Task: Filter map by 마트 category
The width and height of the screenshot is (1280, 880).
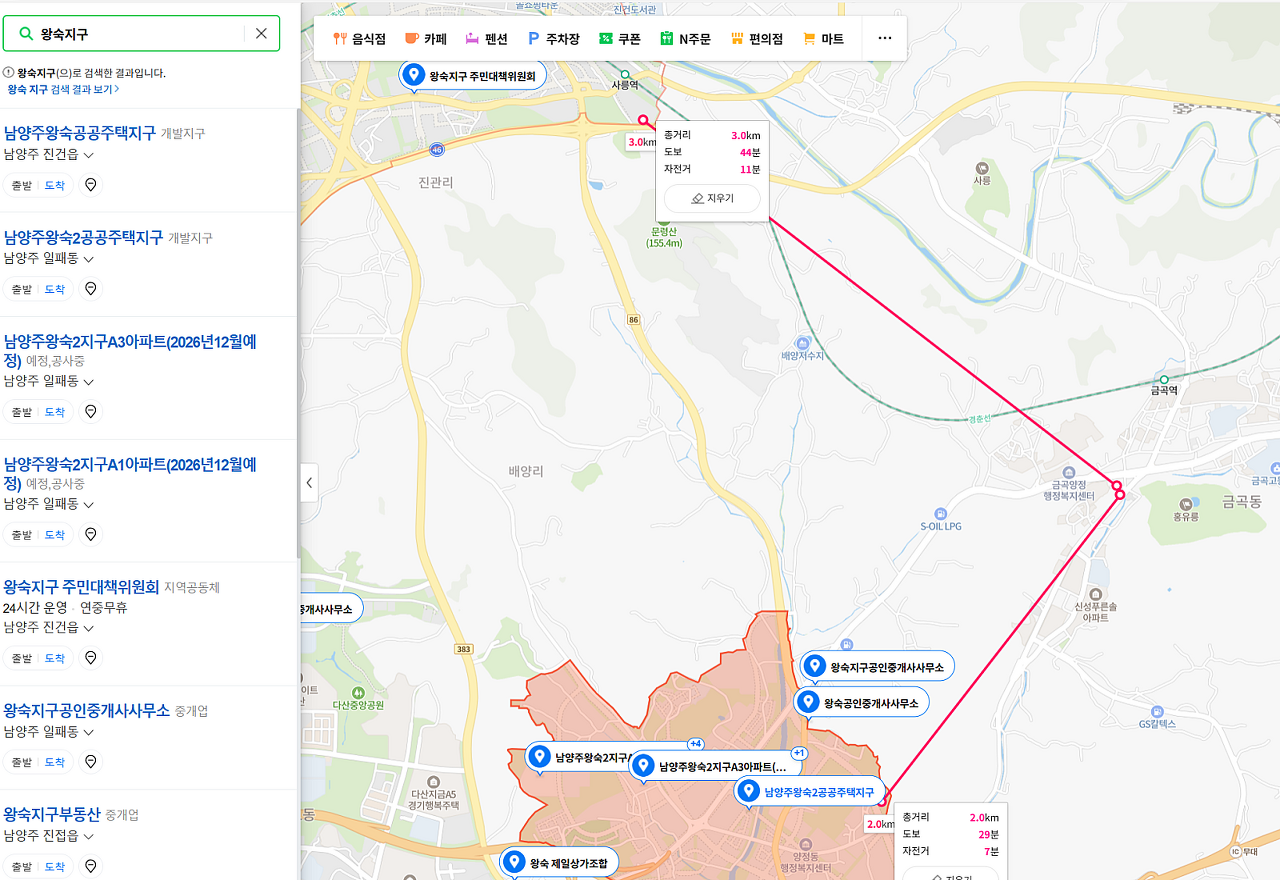Action: pos(823,39)
